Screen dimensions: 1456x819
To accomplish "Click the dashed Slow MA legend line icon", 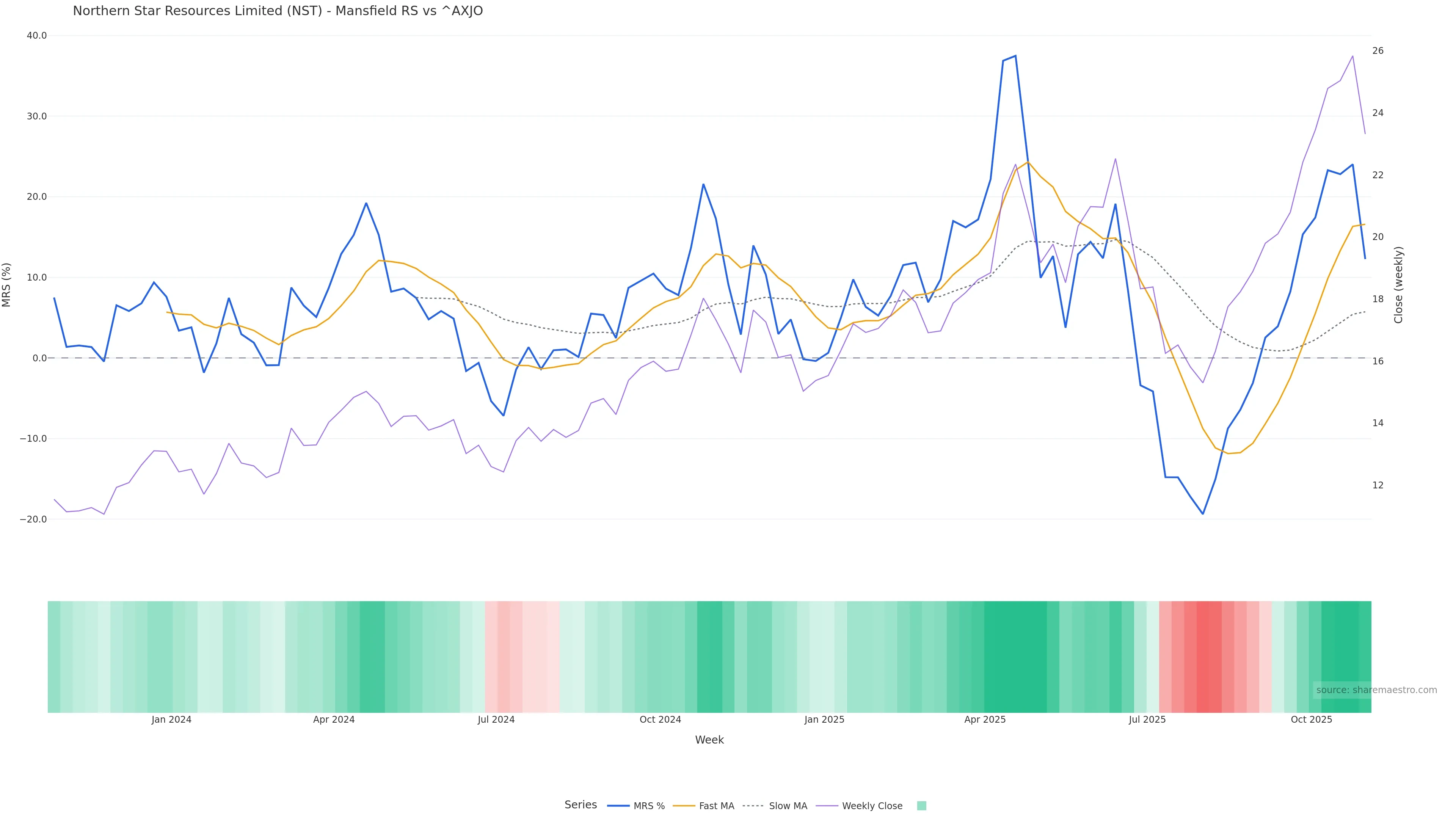I will (753, 806).
